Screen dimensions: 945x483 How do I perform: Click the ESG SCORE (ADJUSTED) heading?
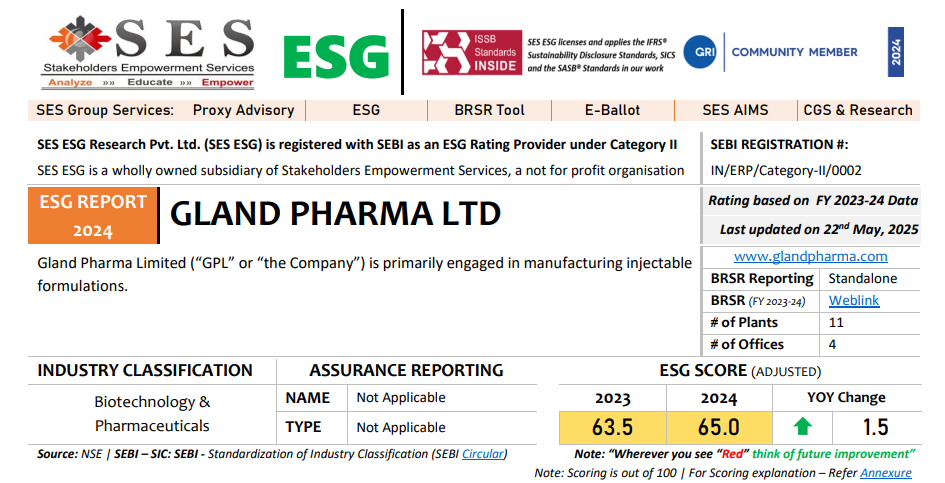click(740, 371)
